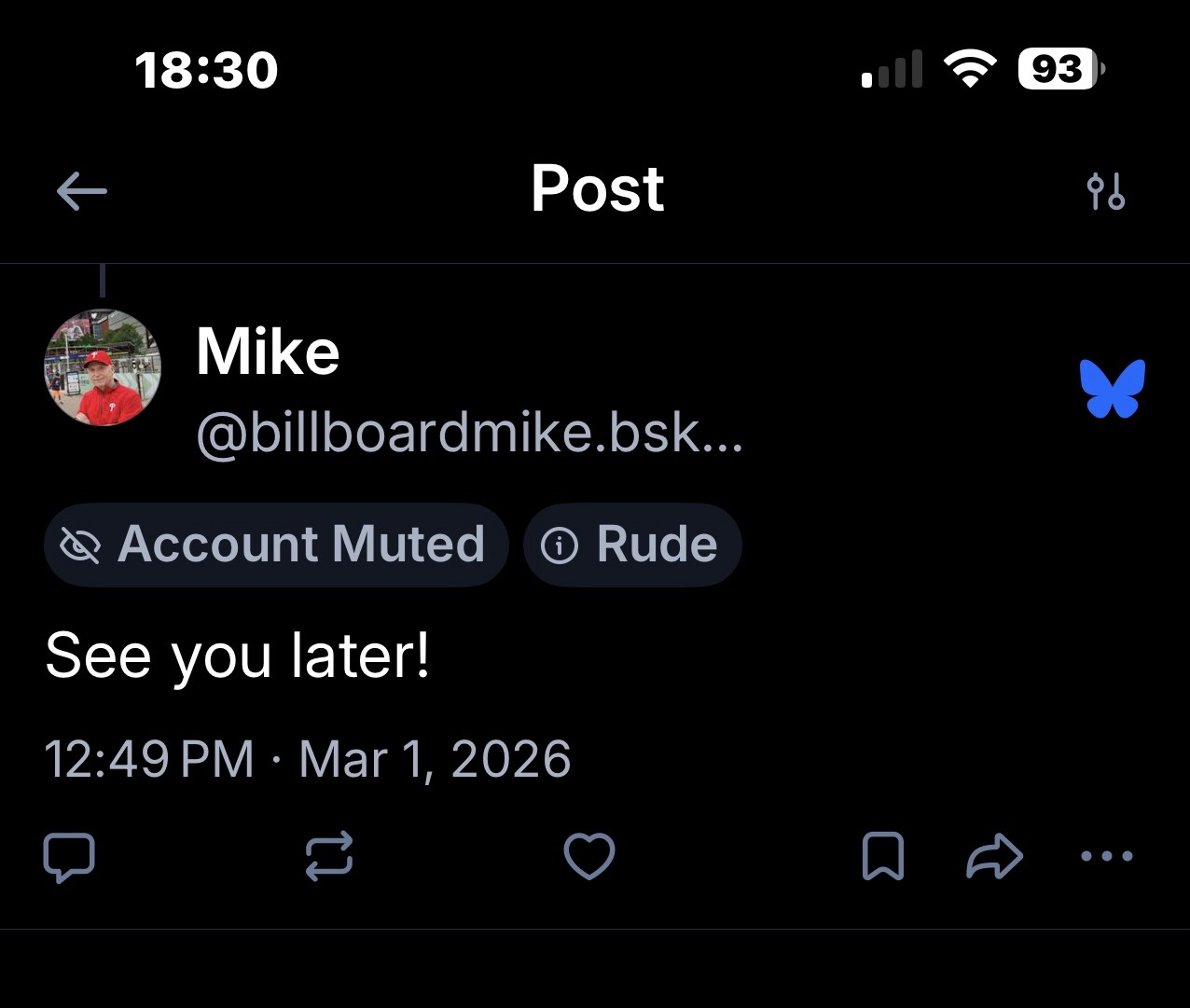This screenshot has width=1190, height=1008.
Task: Open Mike's profile picture
Action: pyautogui.click(x=103, y=367)
